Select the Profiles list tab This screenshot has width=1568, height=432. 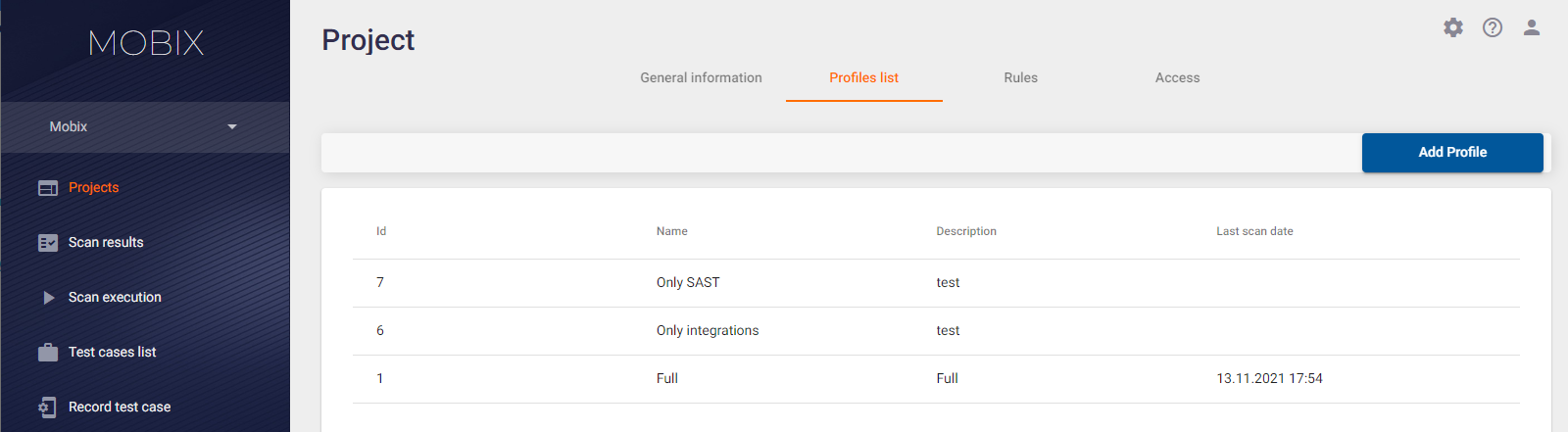click(863, 77)
